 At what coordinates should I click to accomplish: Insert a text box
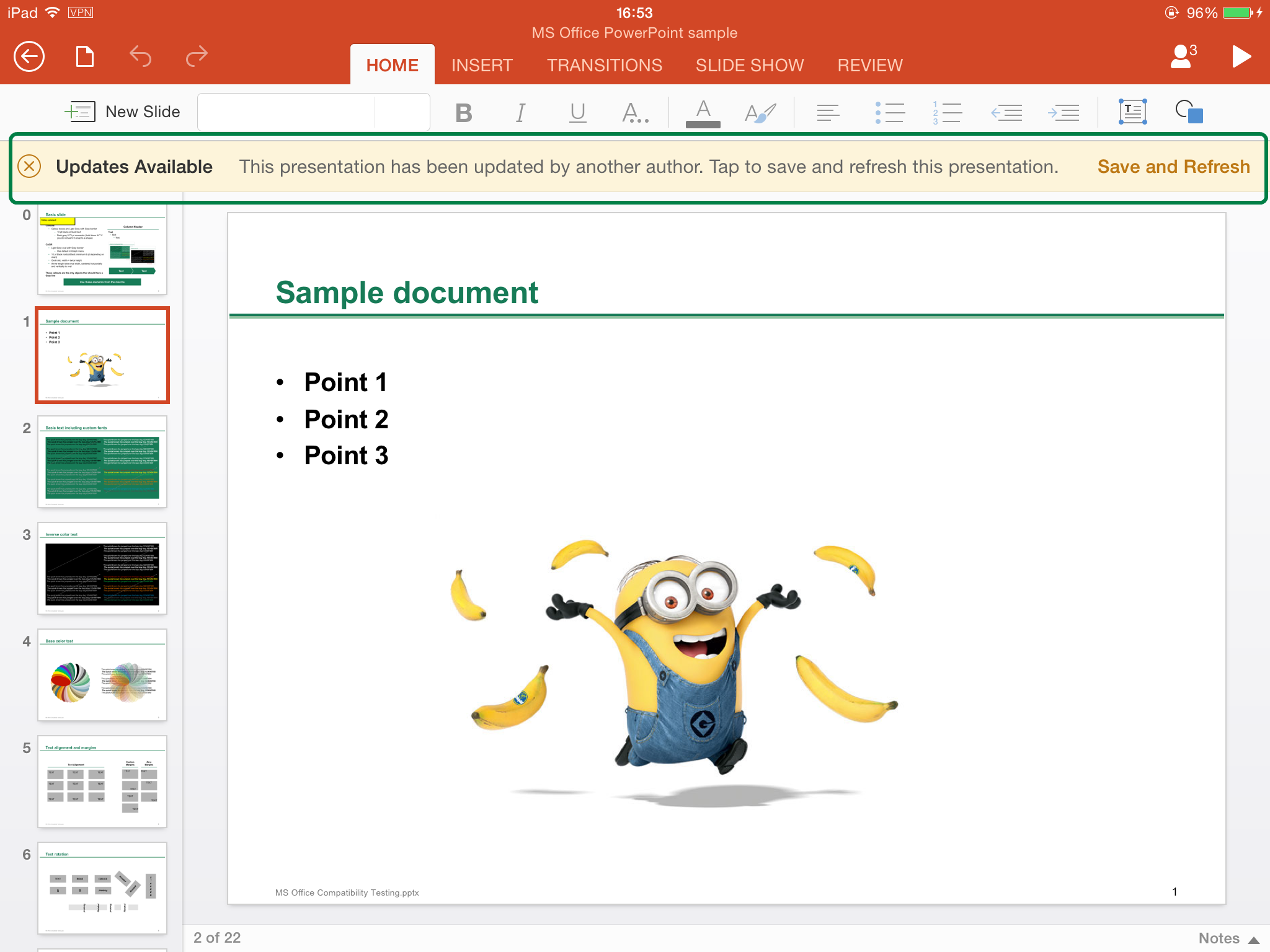pos(1132,112)
